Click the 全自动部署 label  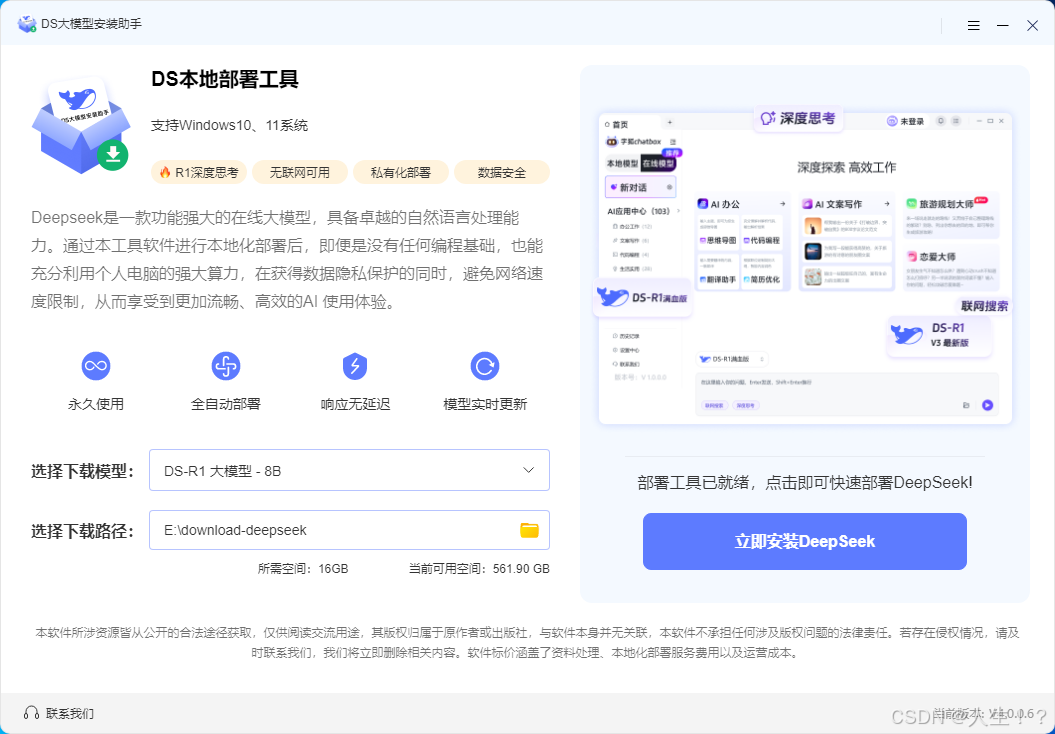tap(225, 404)
